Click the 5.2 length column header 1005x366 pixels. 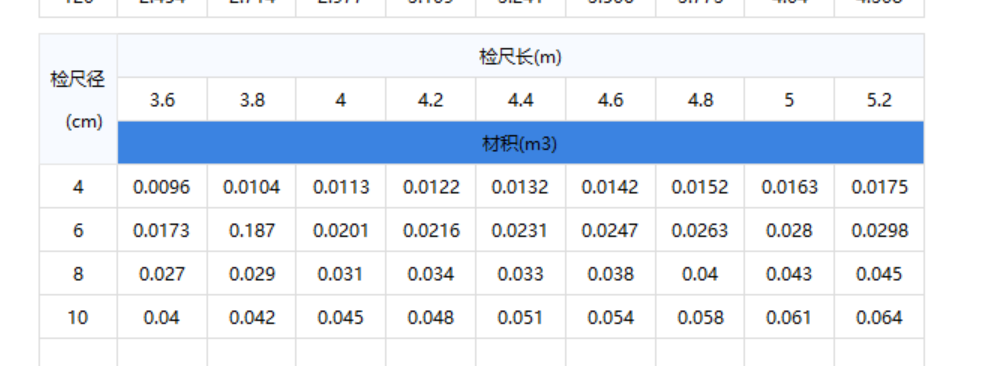(879, 100)
